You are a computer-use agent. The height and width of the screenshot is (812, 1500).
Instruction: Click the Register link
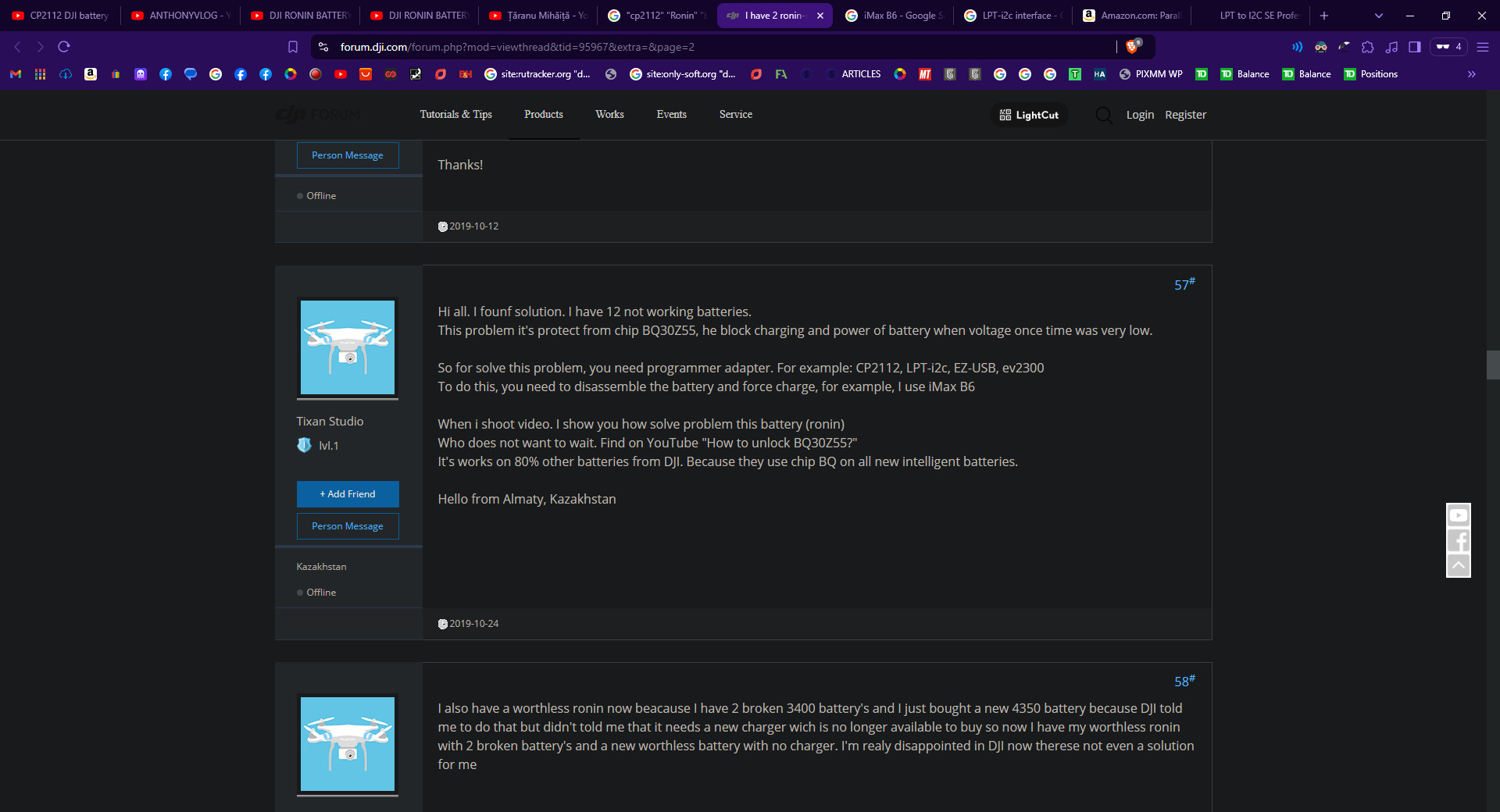pos(1185,115)
